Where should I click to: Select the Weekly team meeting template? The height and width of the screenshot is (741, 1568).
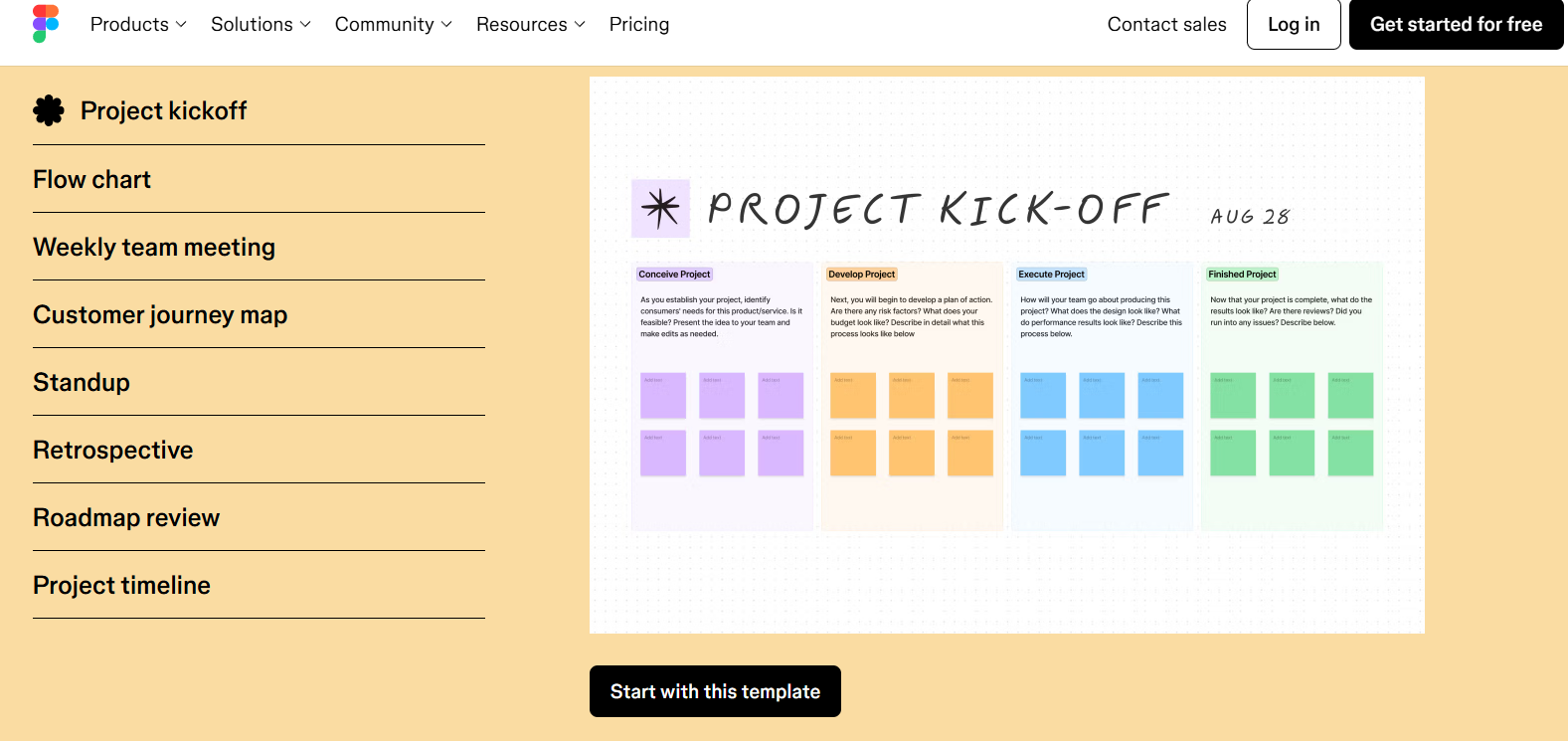[x=259, y=247]
